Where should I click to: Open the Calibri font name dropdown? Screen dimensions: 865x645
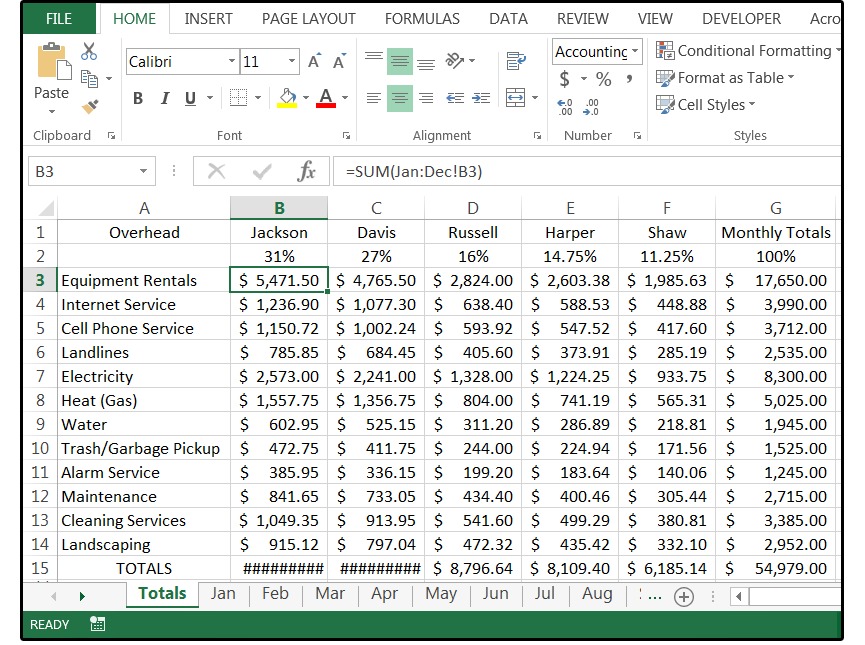(x=232, y=61)
